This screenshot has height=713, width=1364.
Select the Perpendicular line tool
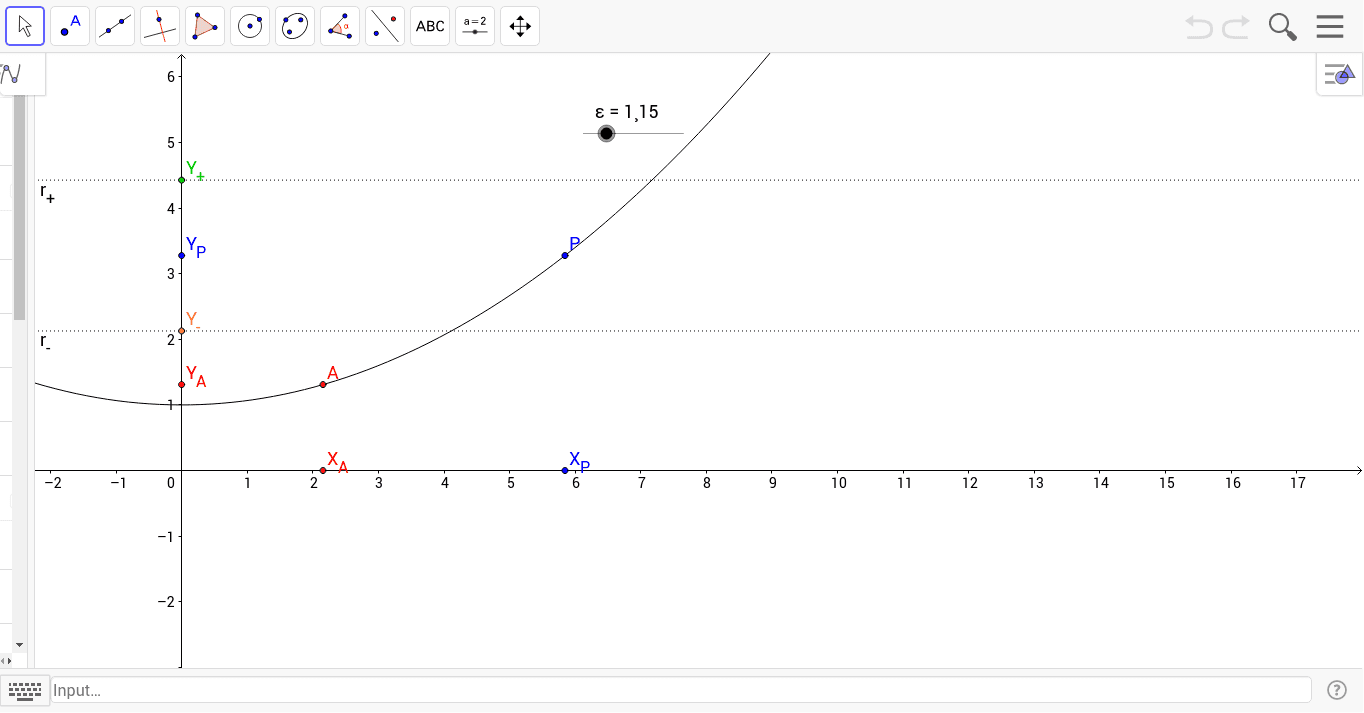(x=160, y=26)
